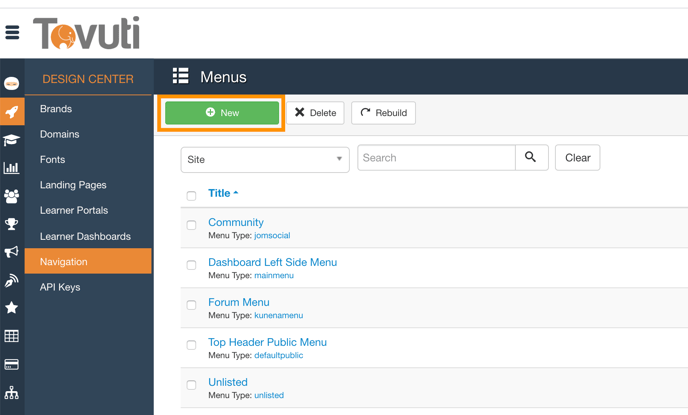Click the magnifying glass search button
Viewport: 688px width, 415px height.
tap(531, 158)
